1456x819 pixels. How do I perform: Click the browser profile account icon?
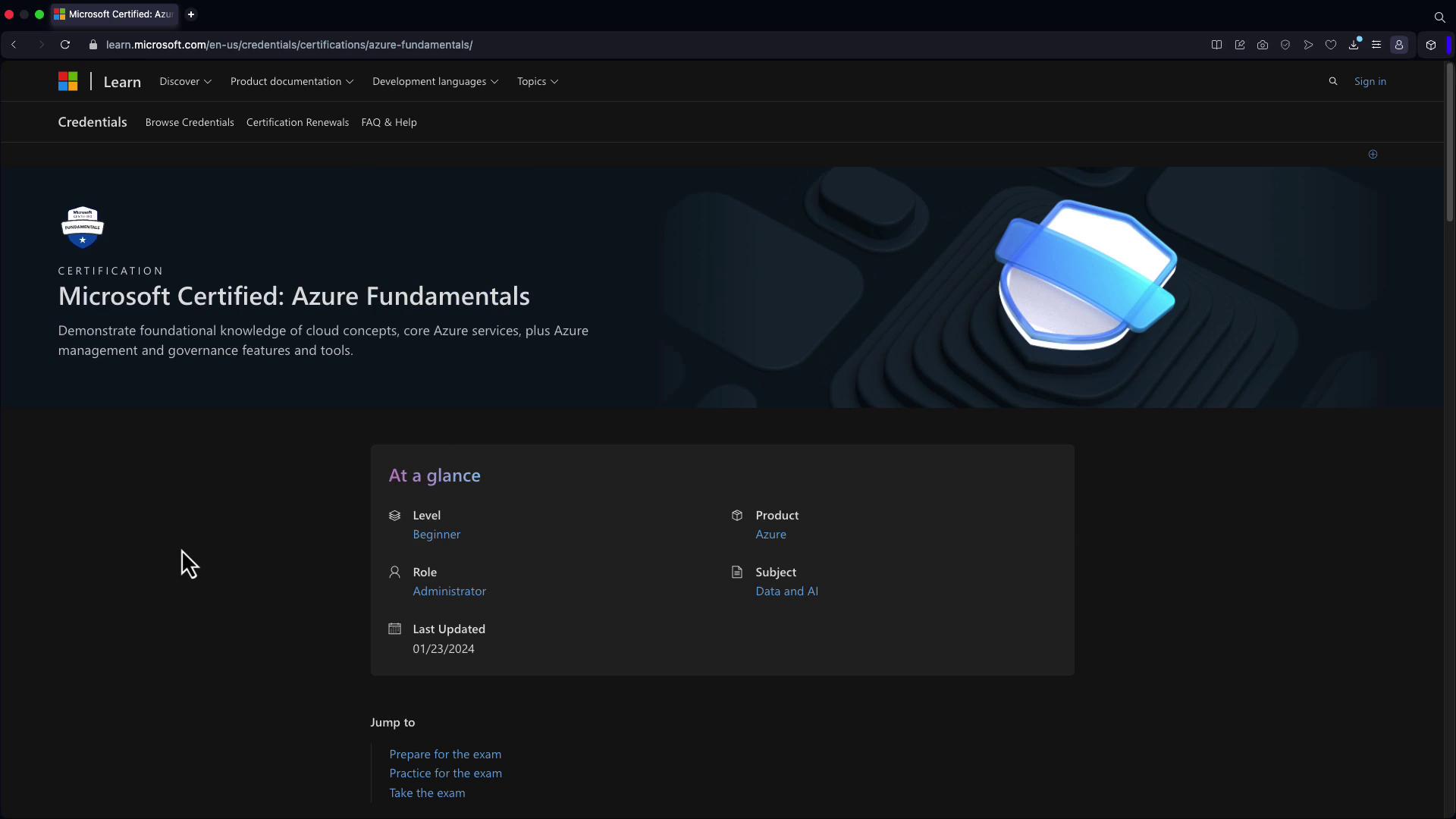tap(1399, 45)
